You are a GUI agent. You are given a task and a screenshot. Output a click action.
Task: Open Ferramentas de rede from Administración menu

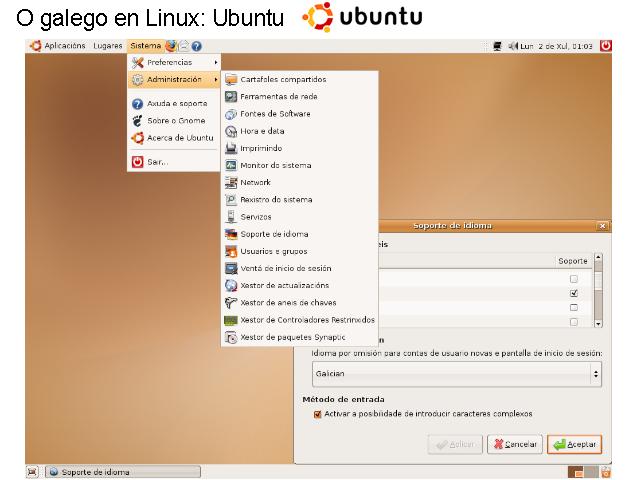point(277,96)
